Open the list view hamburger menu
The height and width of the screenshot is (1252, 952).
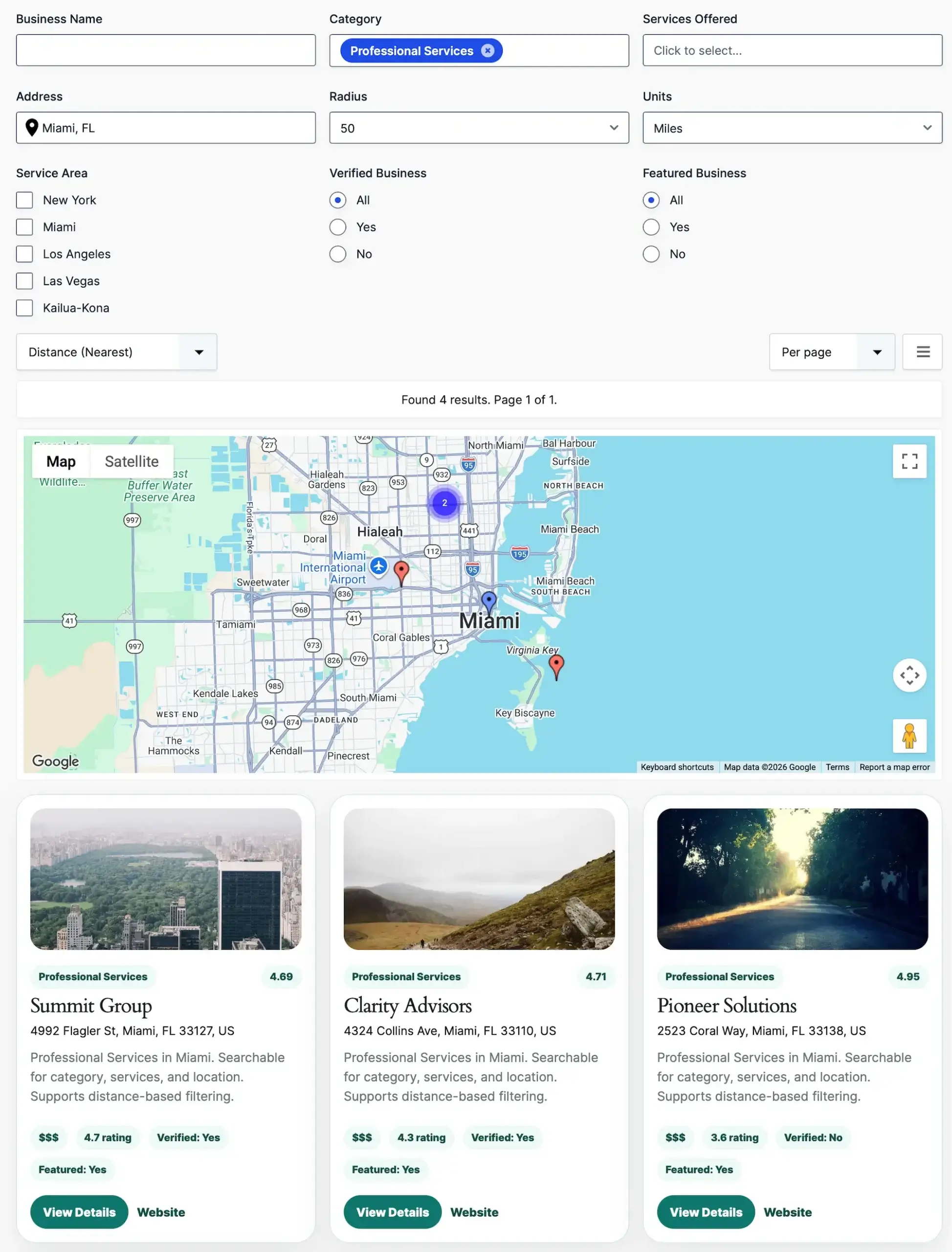click(923, 352)
